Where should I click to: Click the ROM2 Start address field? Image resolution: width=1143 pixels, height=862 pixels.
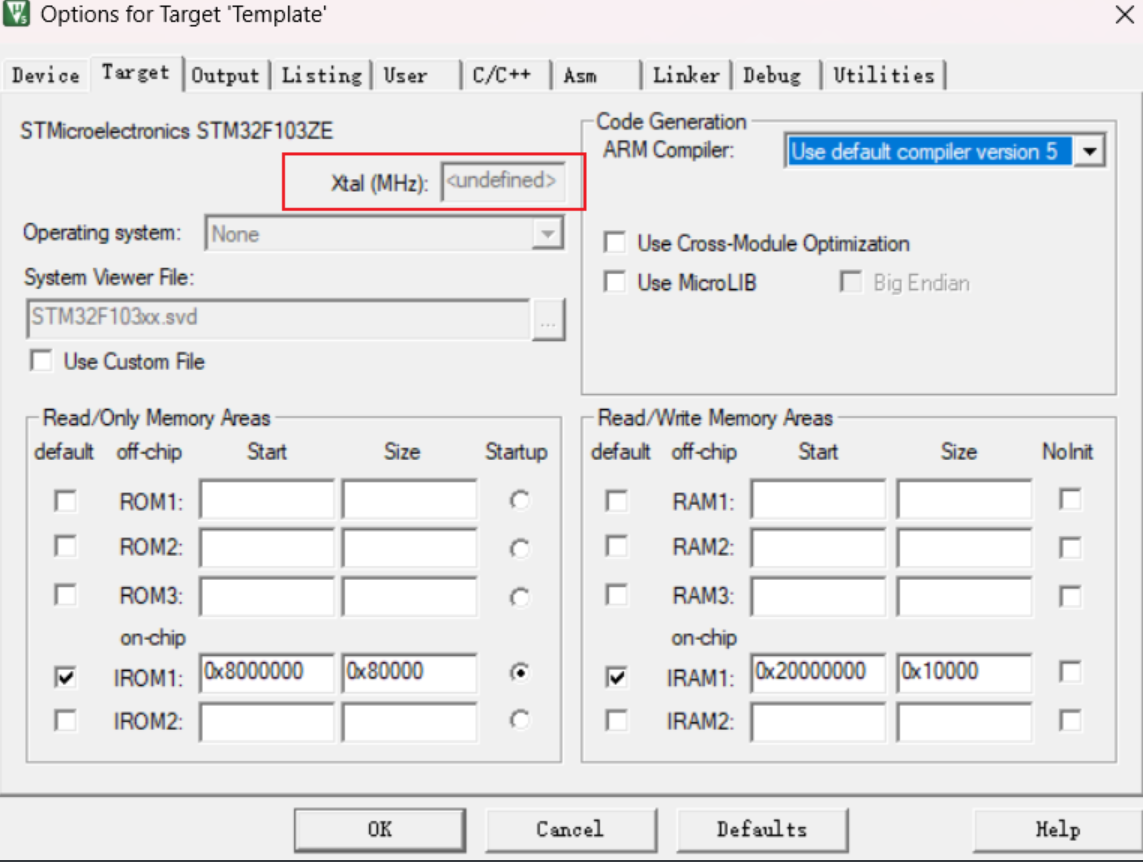tap(267, 547)
